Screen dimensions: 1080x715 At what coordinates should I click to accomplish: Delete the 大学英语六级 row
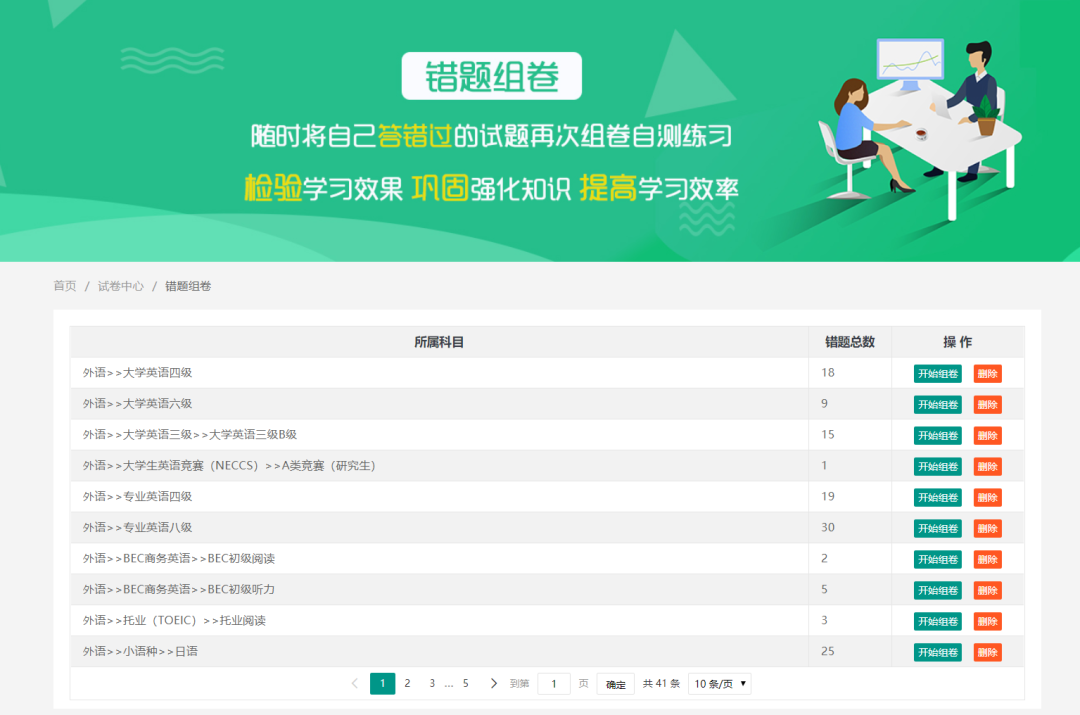coord(987,405)
